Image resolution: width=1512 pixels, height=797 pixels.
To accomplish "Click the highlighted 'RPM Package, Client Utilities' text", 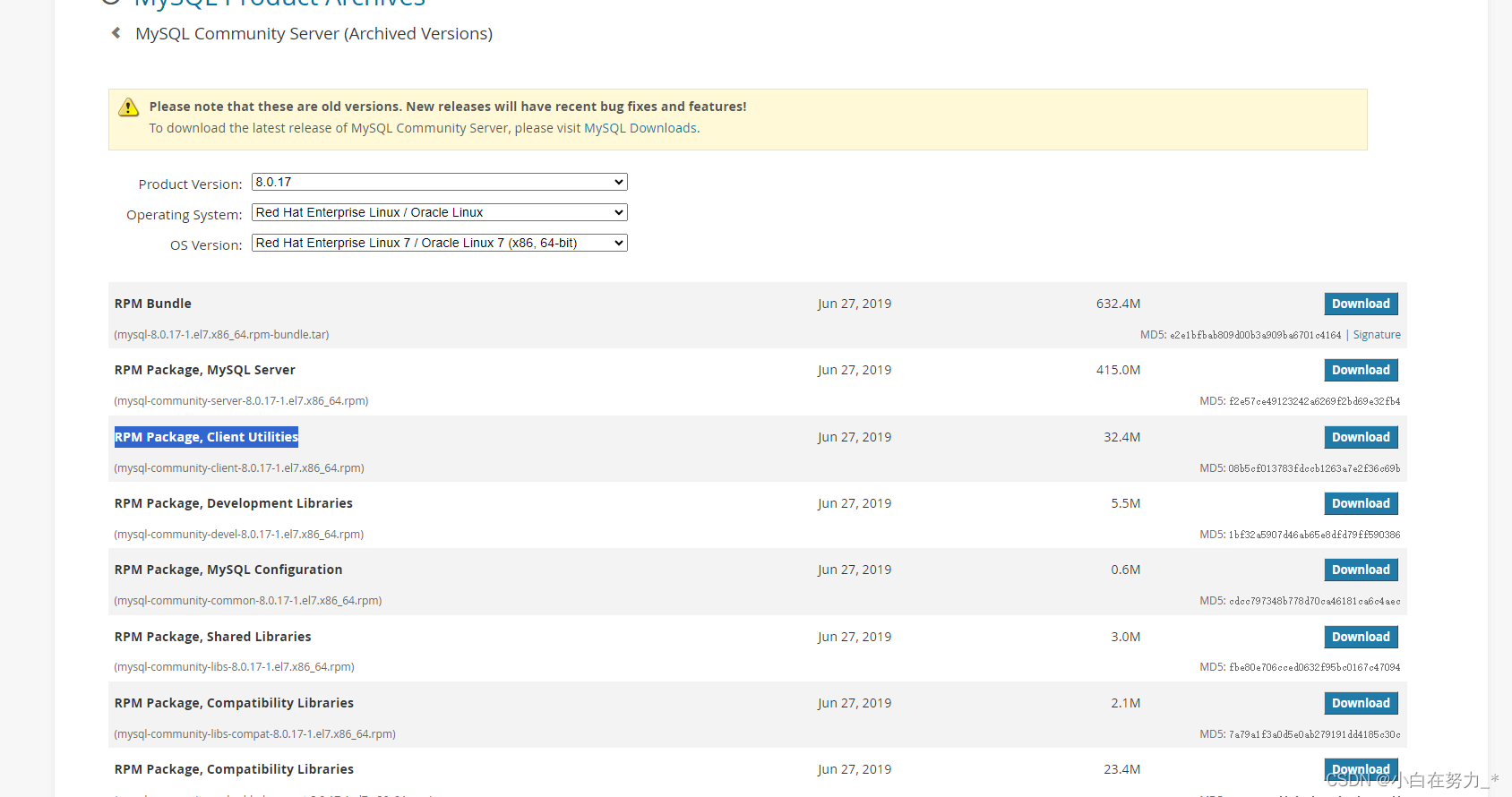I will (x=206, y=437).
